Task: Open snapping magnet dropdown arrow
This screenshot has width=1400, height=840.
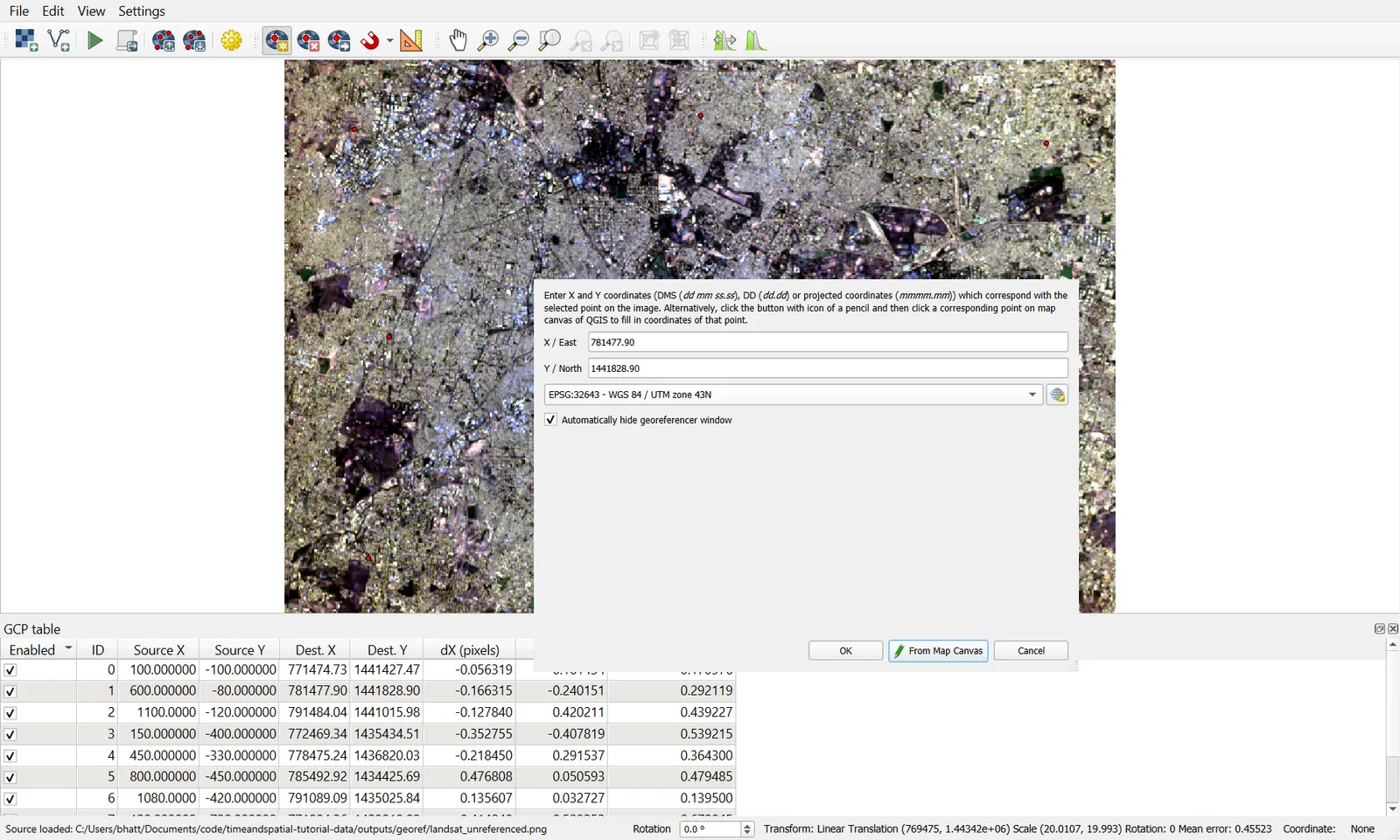Action: tap(389, 40)
